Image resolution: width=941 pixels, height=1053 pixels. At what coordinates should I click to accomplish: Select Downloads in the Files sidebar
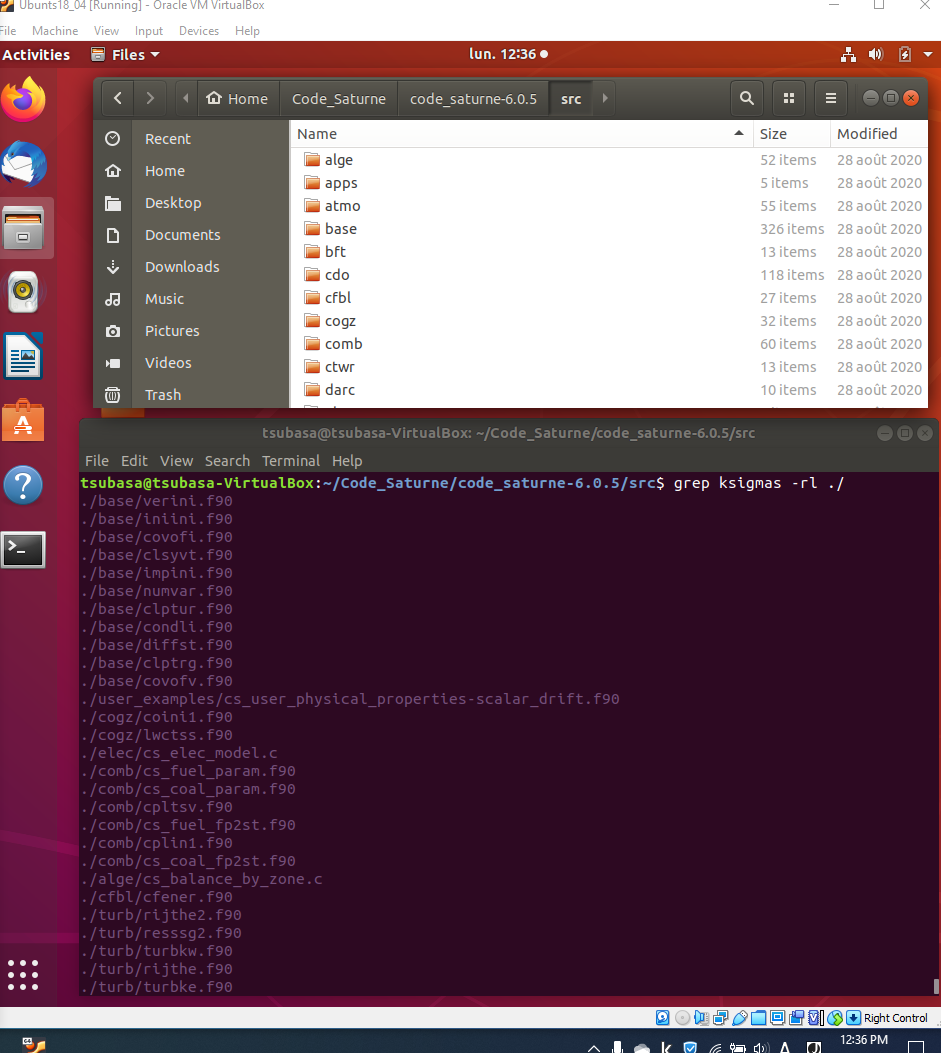pos(182,267)
